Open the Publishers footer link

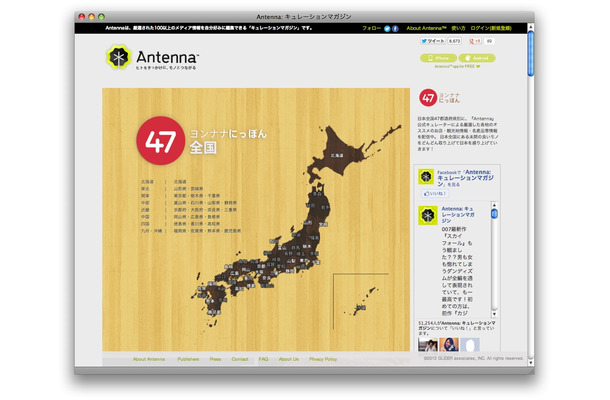[x=188, y=359]
